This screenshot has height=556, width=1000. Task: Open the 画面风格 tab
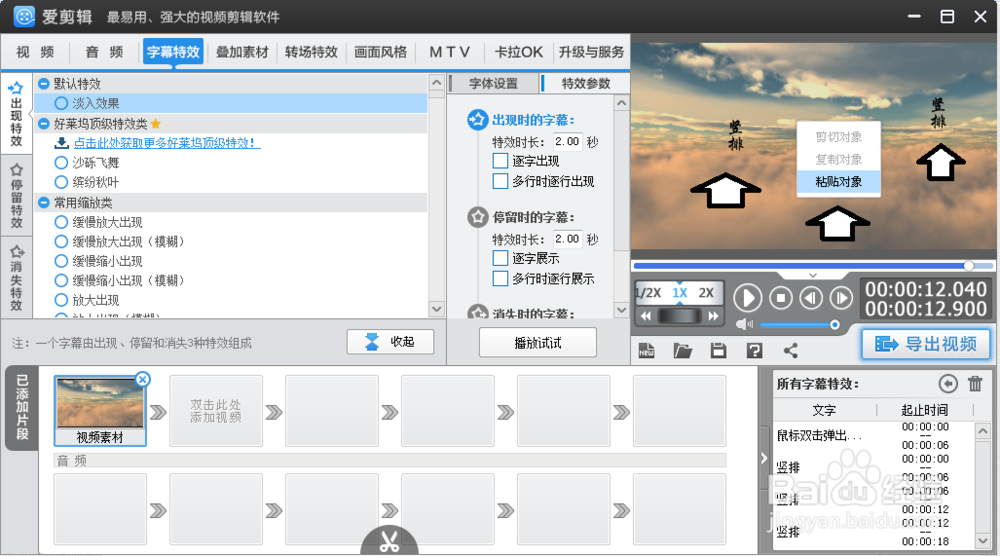[381, 52]
